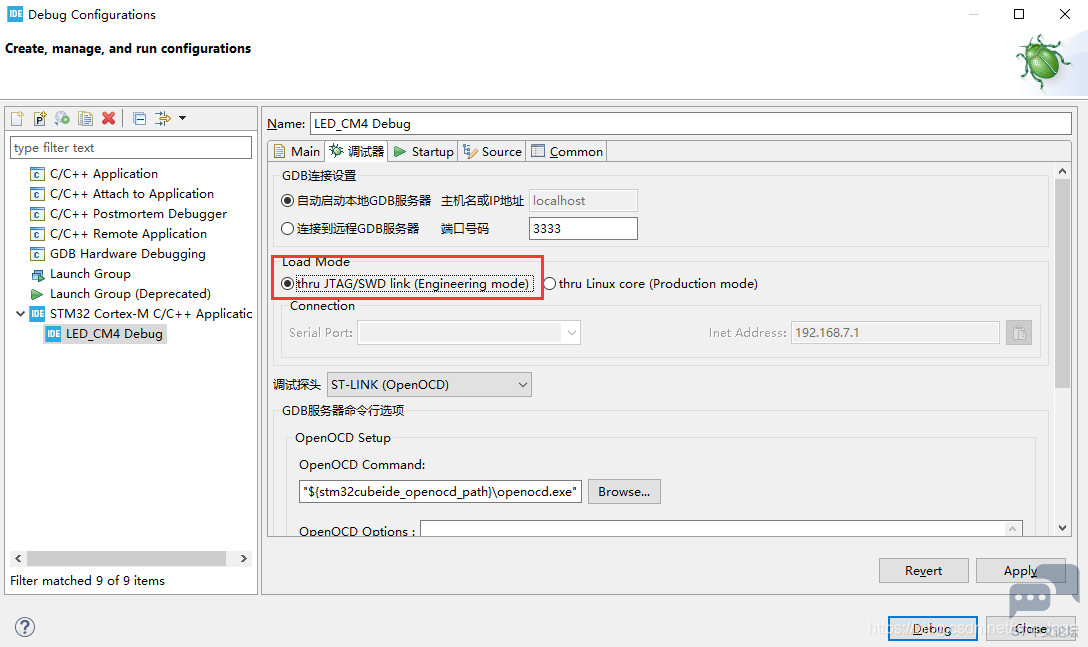The height and width of the screenshot is (647, 1088).
Task: Click the New launch configuration icon
Action: click(x=17, y=119)
